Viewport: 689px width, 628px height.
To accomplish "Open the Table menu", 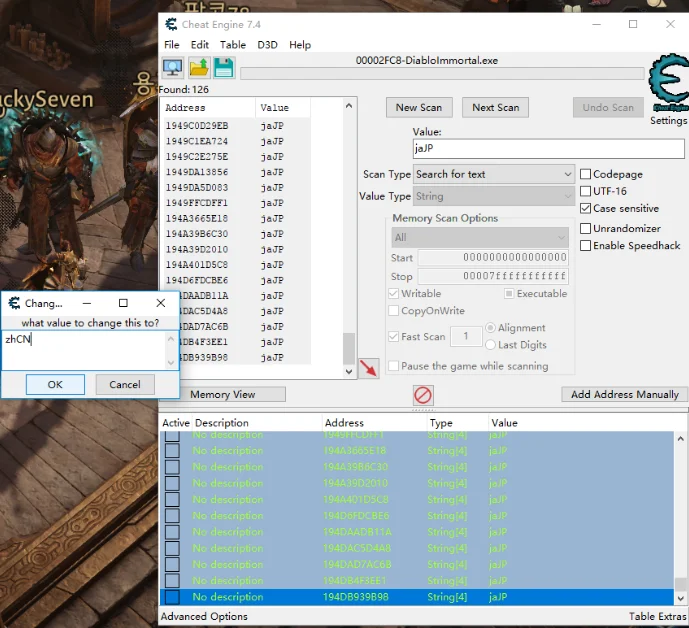I will click(x=233, y=45).
